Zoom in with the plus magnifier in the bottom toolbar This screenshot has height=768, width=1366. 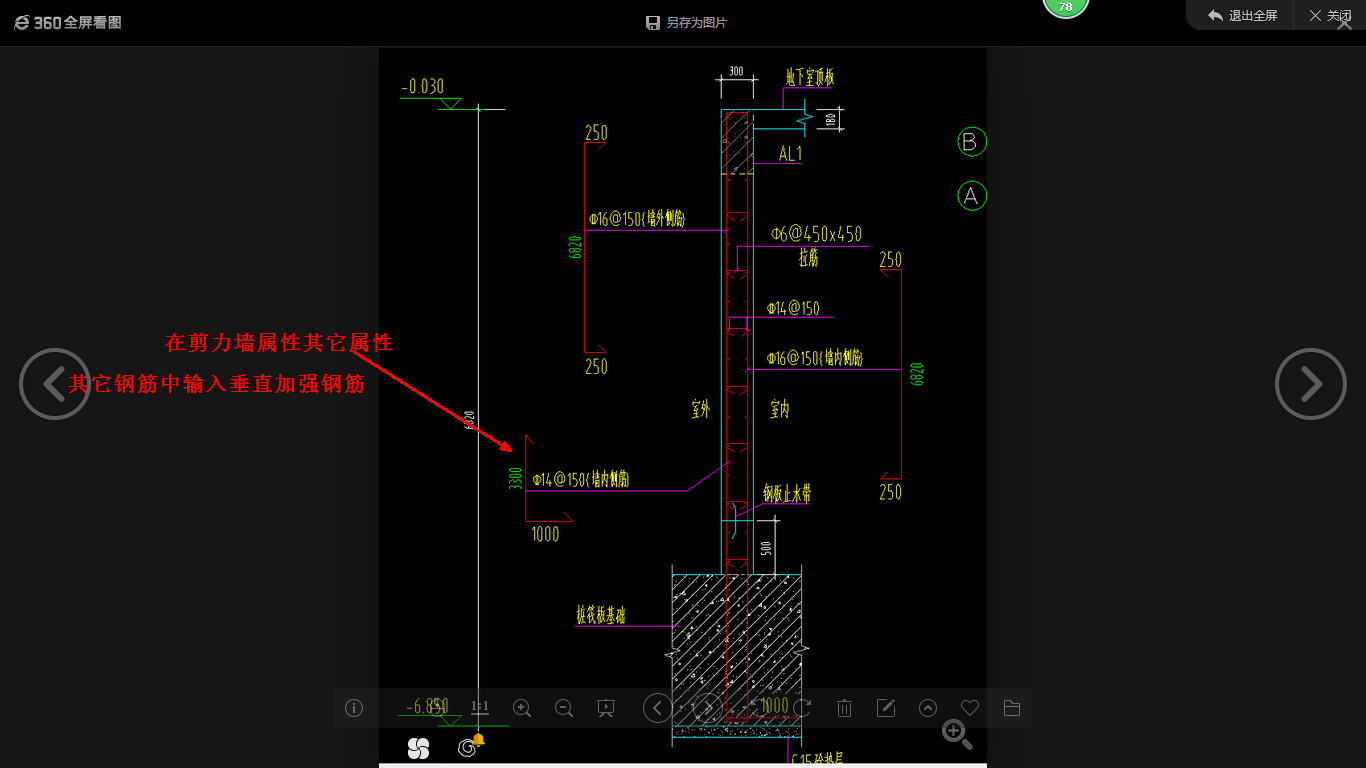pos(522,708)
